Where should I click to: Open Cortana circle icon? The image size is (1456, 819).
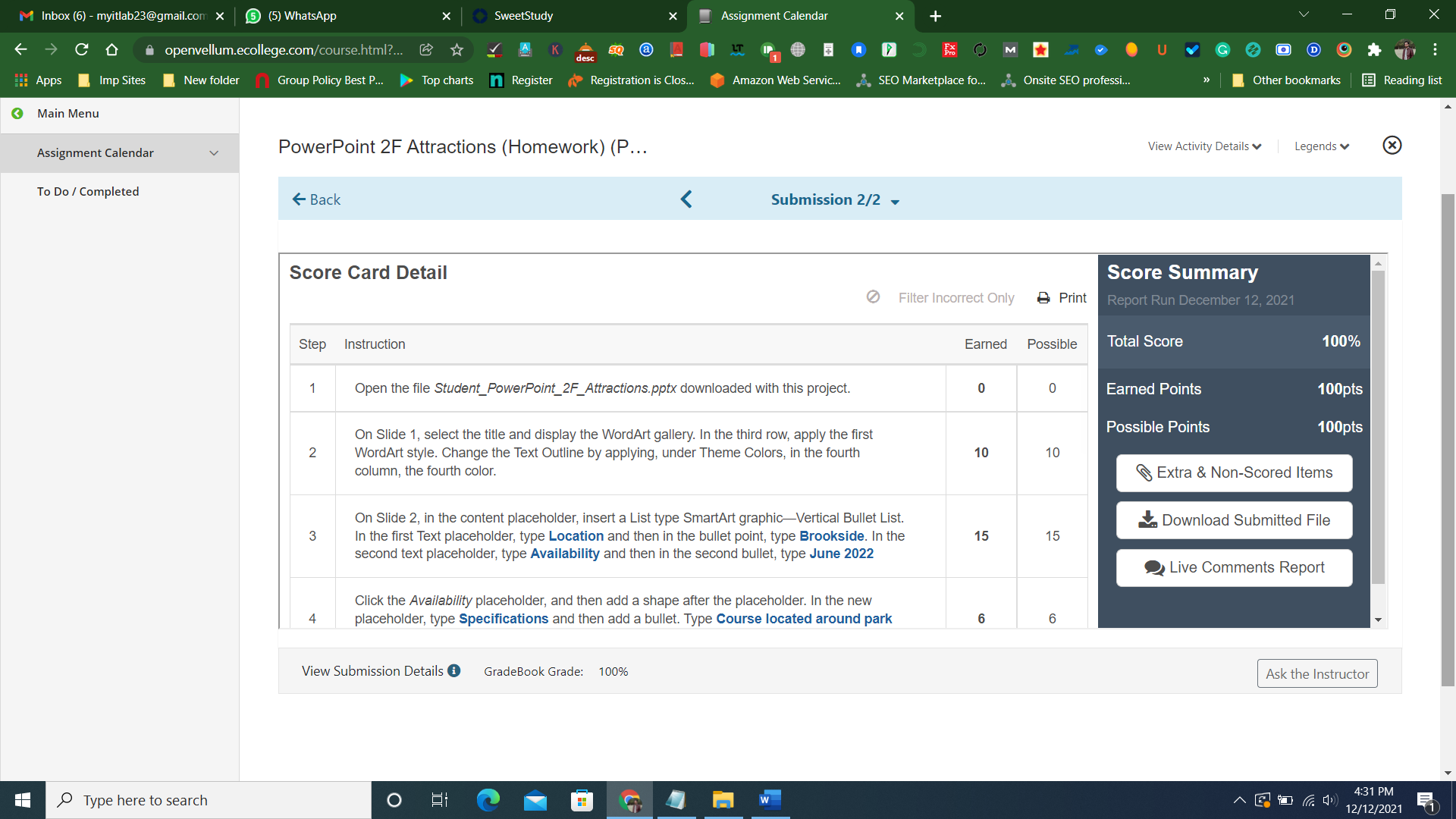click(x=394, y=800)
